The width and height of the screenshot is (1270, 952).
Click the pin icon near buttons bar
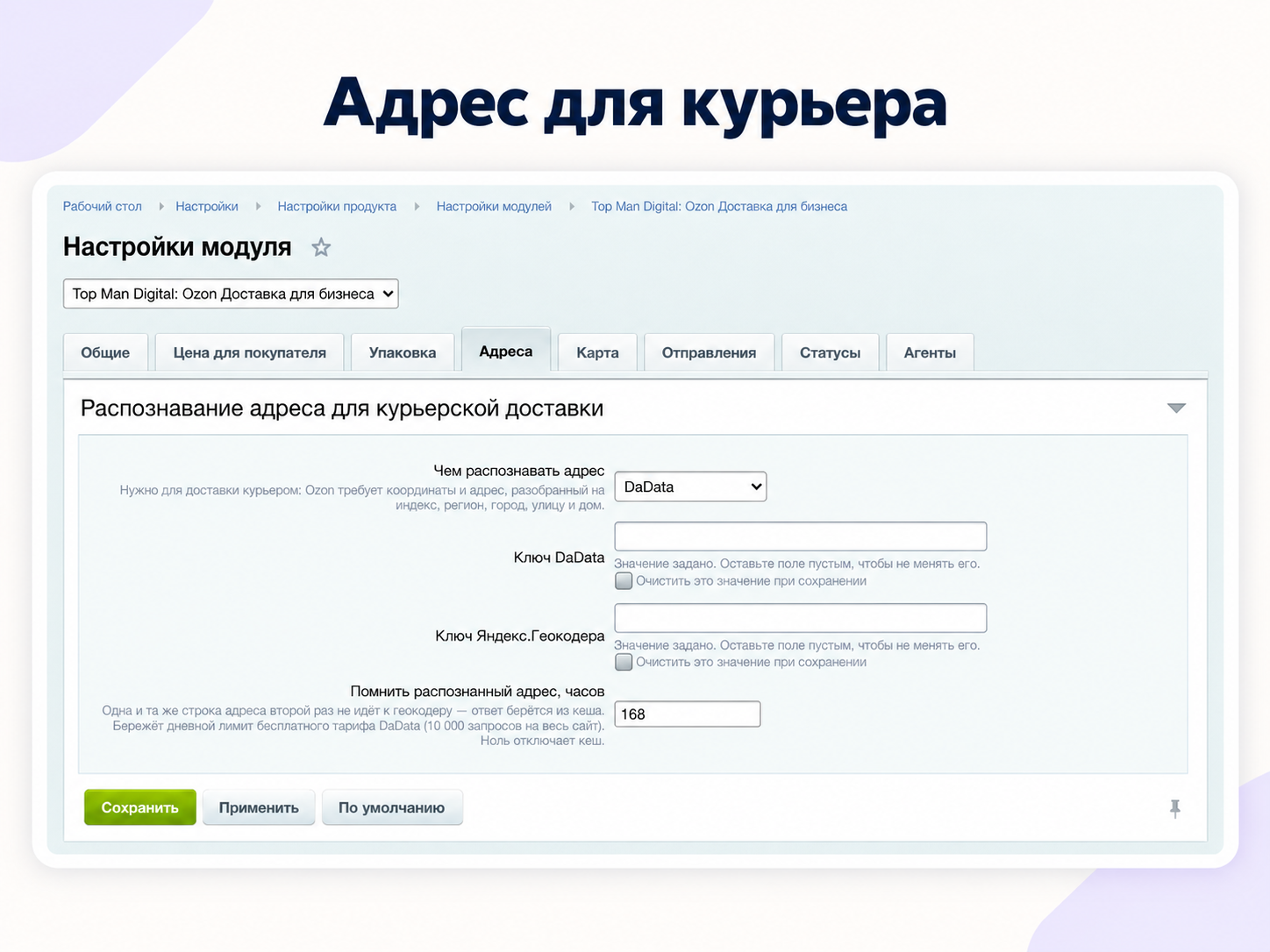pos(1174,808)
